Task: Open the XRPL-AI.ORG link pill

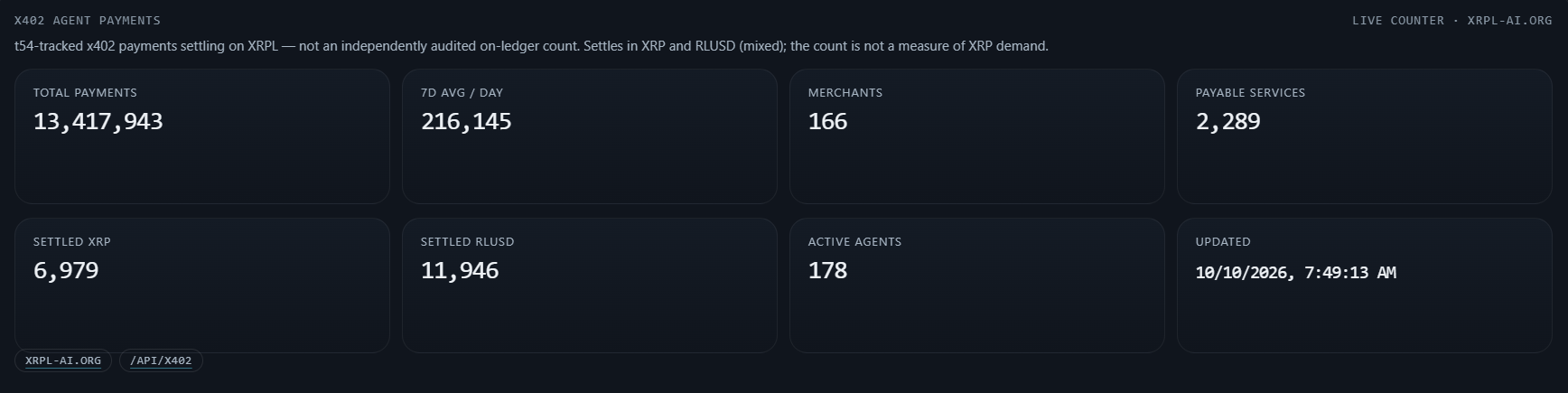Action: [63, 360]
